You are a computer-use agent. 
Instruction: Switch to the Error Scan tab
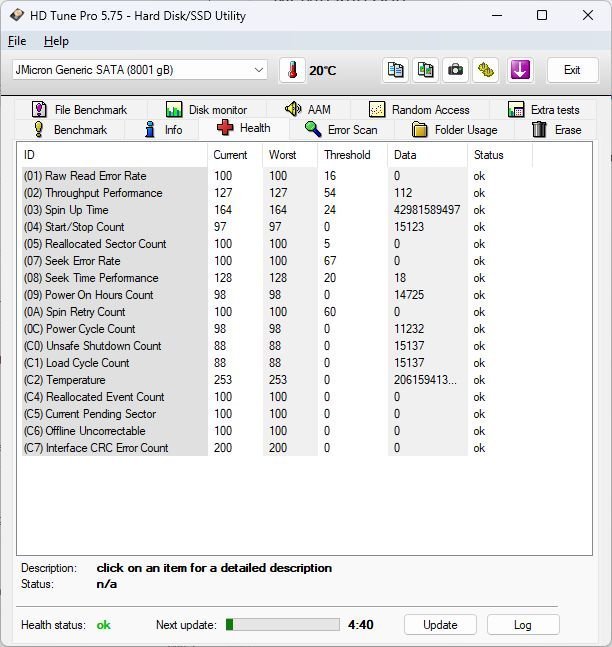point(341,130)
